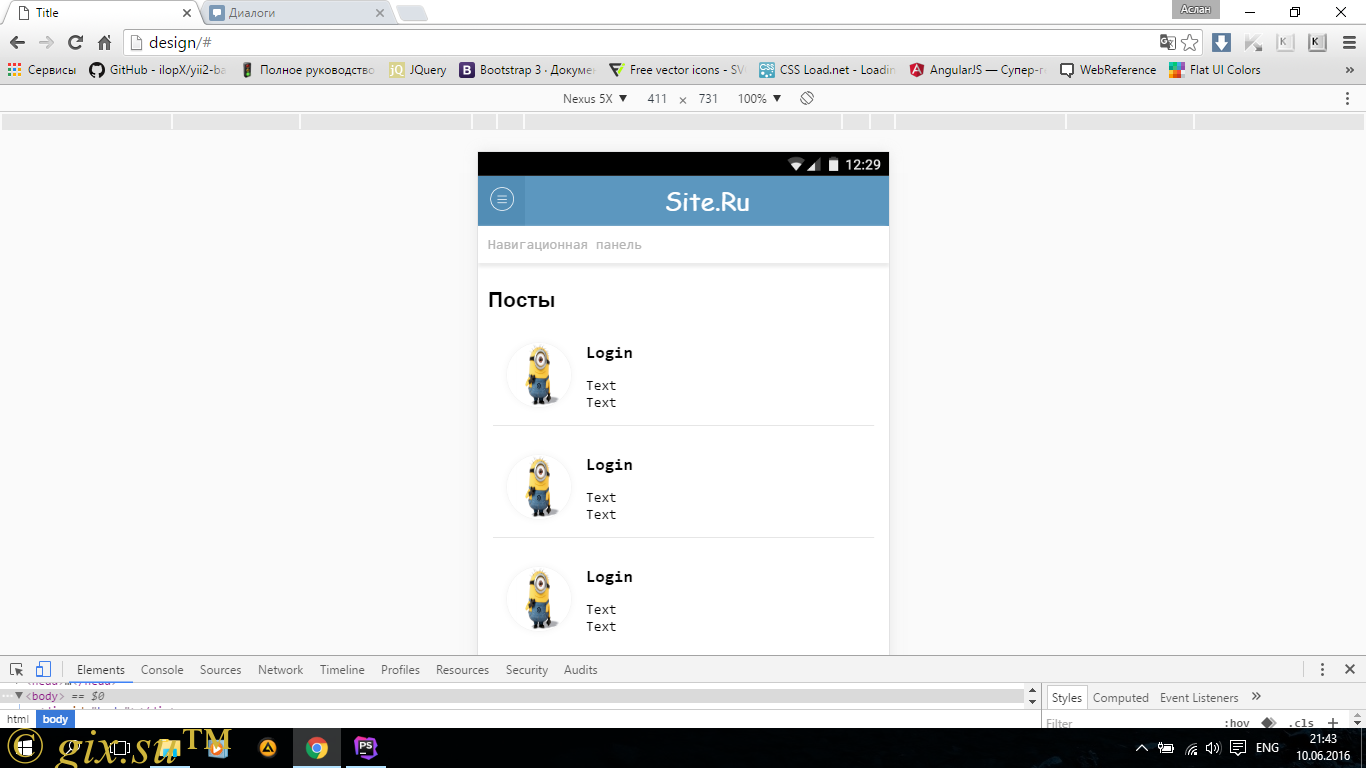Translate this page icon in address bar
The height and width of the screenshot is (768, 1366).
tap(1167, 42)
